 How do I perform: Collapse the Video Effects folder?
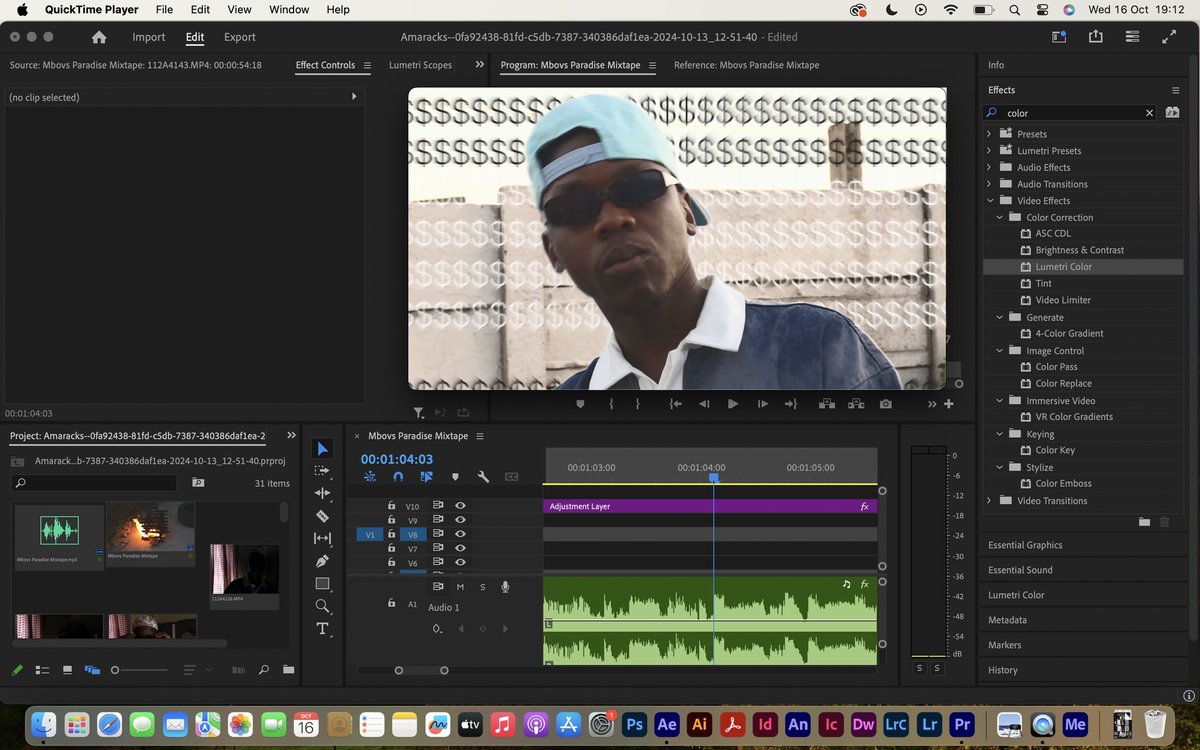point(989,200)
